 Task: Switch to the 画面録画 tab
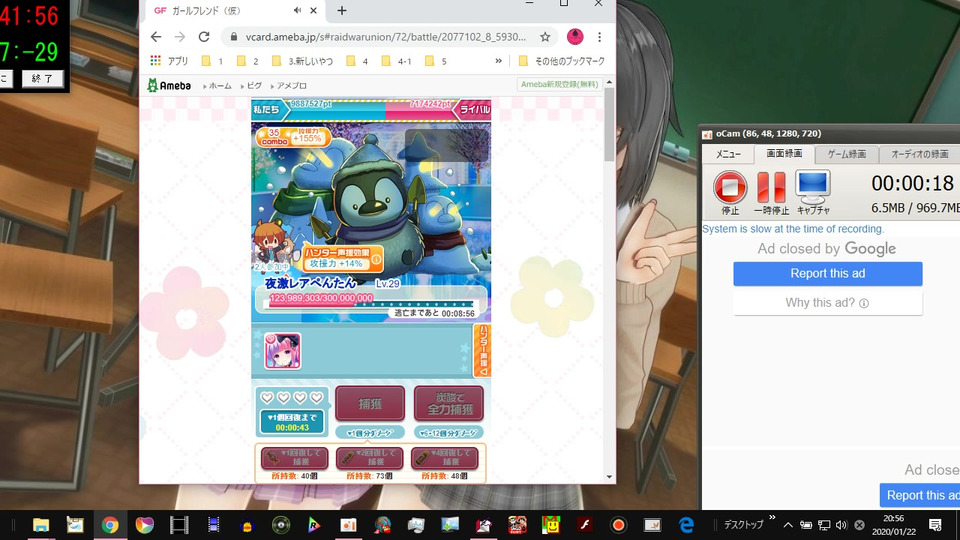tap(784, 154)
